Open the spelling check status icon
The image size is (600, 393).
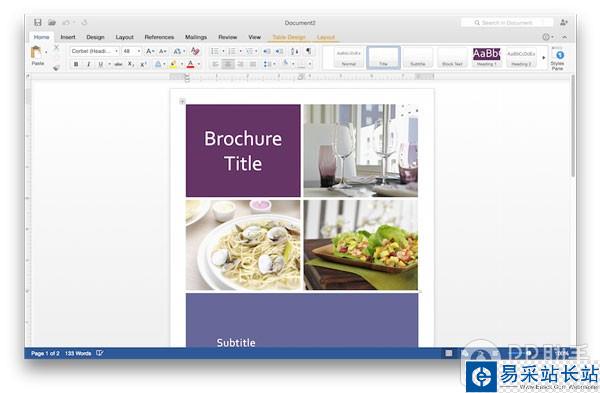click(x=99, y=353)
